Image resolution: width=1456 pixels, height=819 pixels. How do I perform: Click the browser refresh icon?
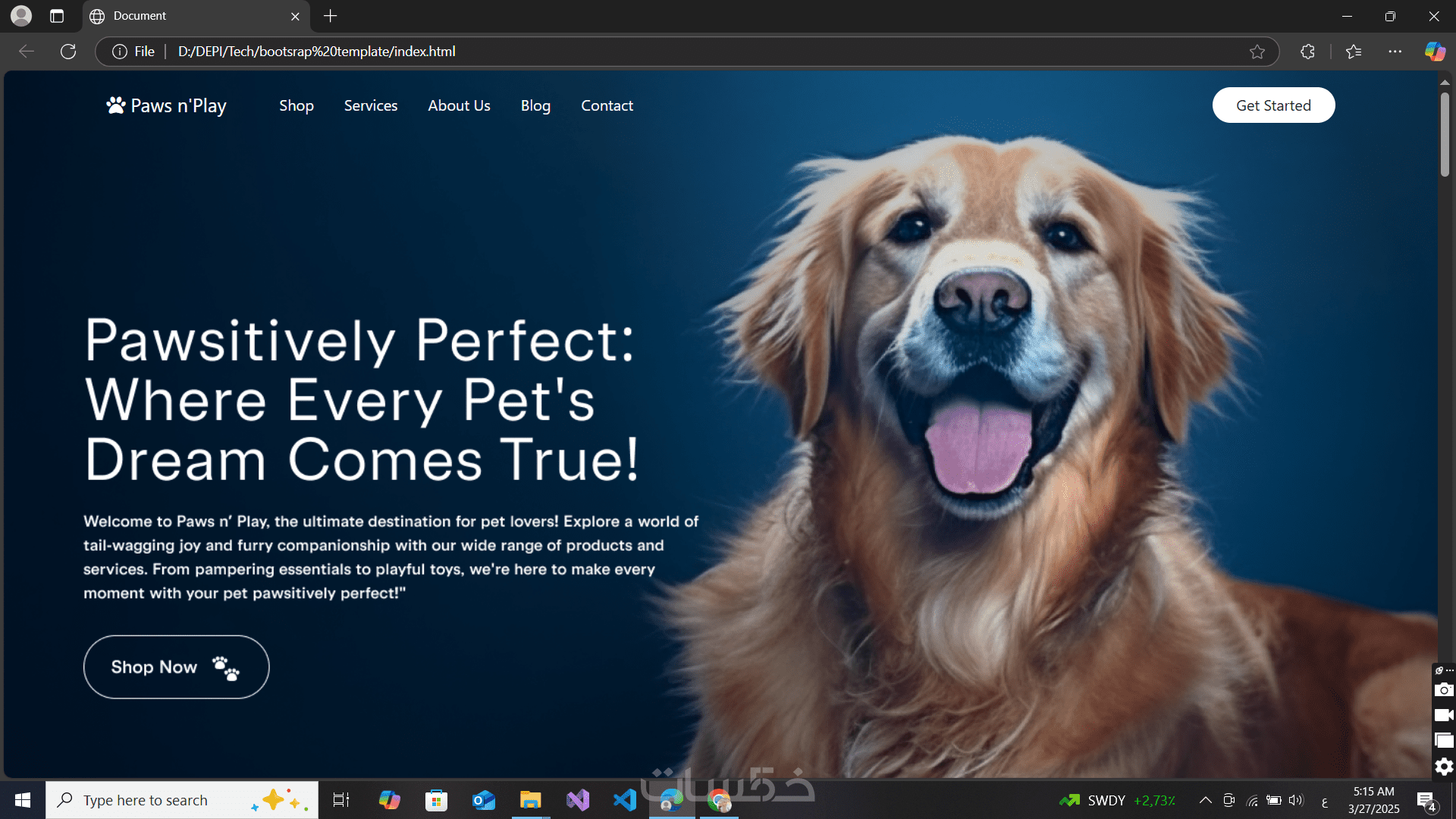tap(68, 52)
